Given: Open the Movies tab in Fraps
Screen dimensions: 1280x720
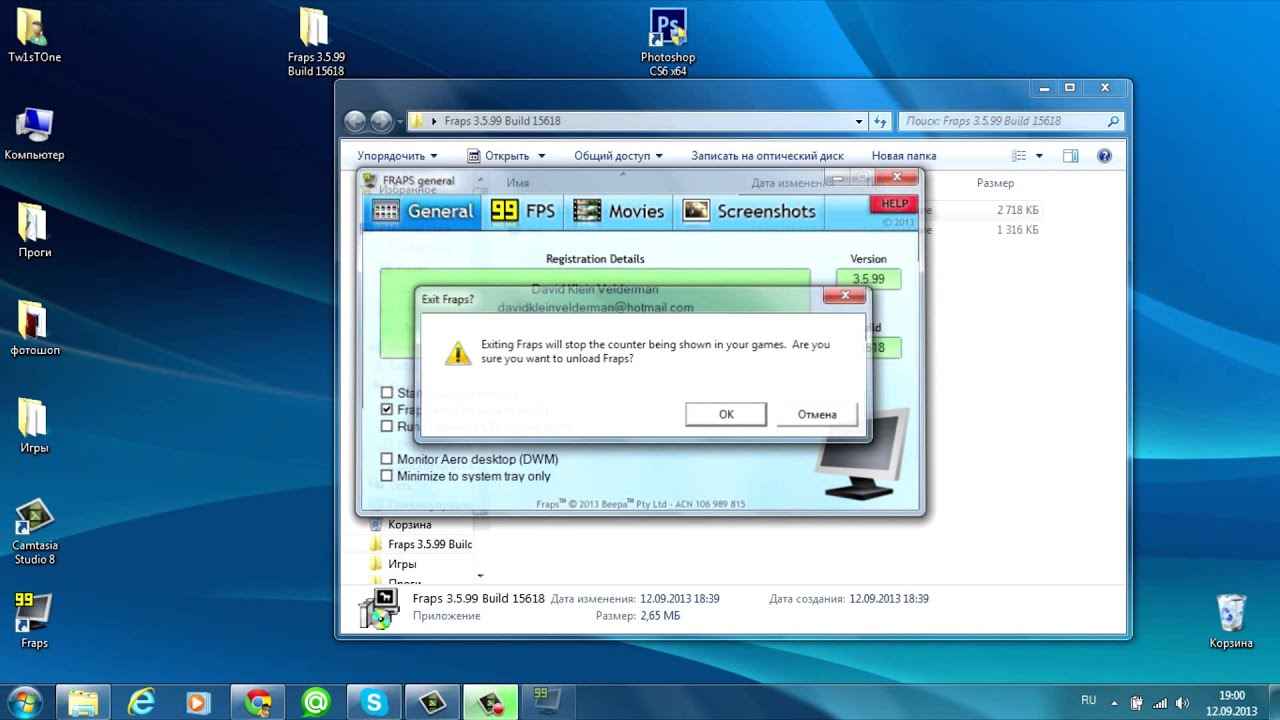Looking at the screenshot, I should click(x=618, y=211).
